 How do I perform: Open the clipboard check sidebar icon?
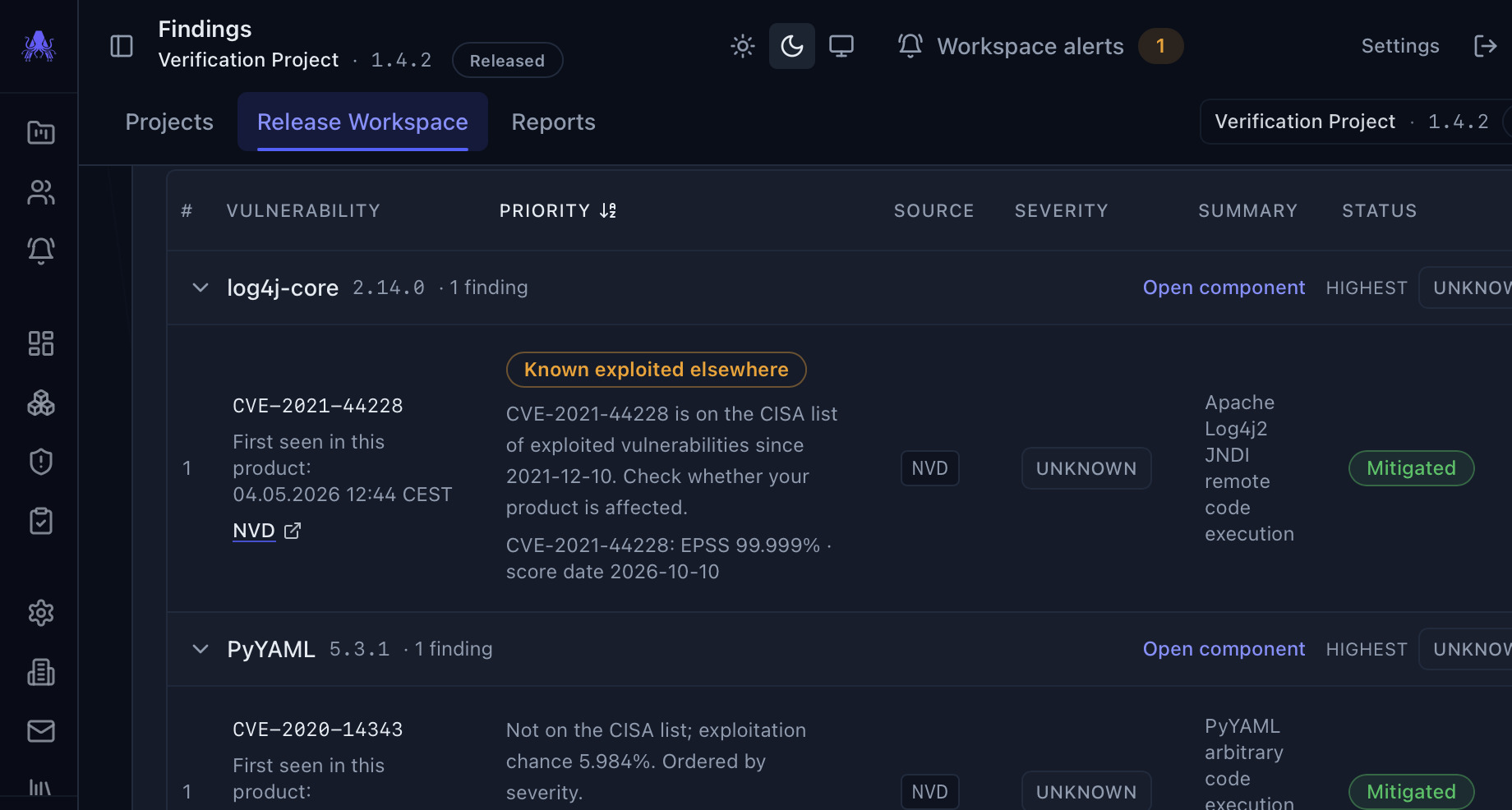tap(41, 521)
